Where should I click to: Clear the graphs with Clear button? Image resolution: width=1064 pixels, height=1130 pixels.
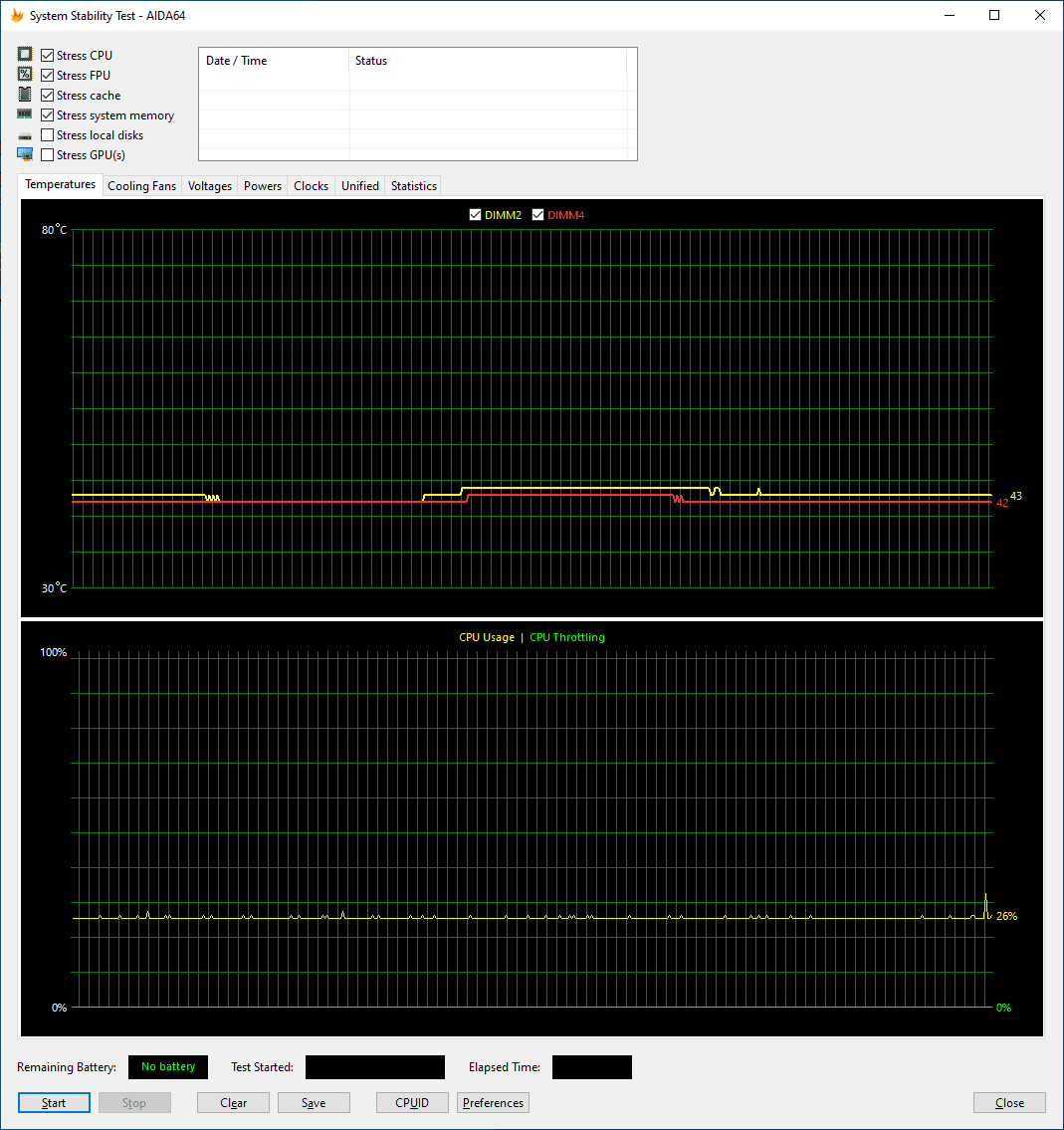233,1102
